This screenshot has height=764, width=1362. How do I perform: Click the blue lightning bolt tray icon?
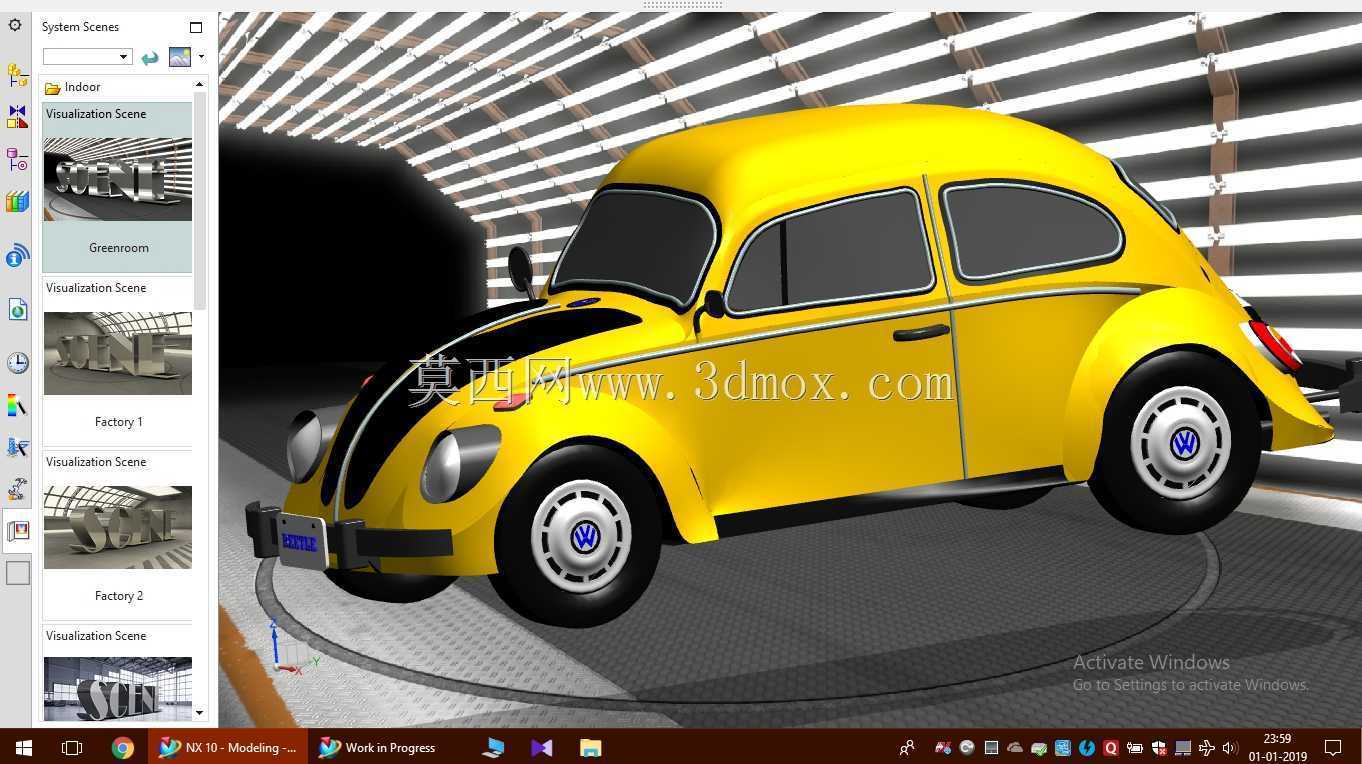click(x=1087, y=747)
